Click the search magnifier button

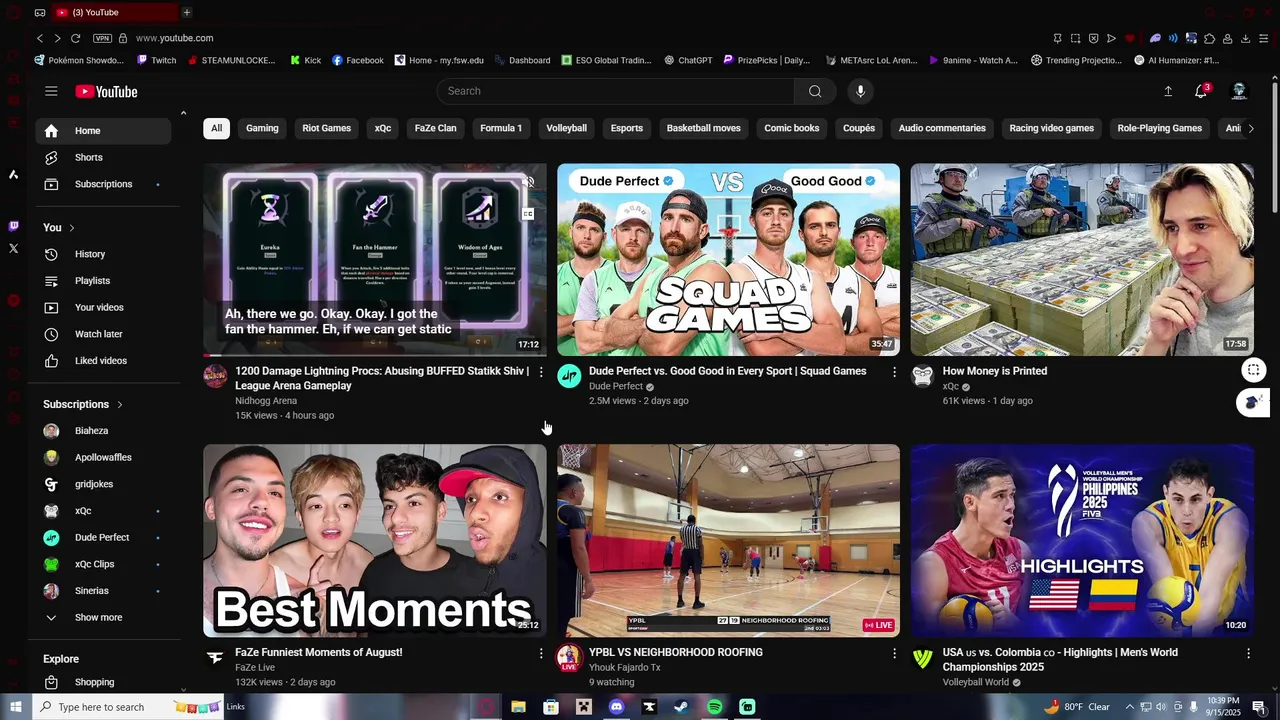pyautogui.click(x=815, y=91)
